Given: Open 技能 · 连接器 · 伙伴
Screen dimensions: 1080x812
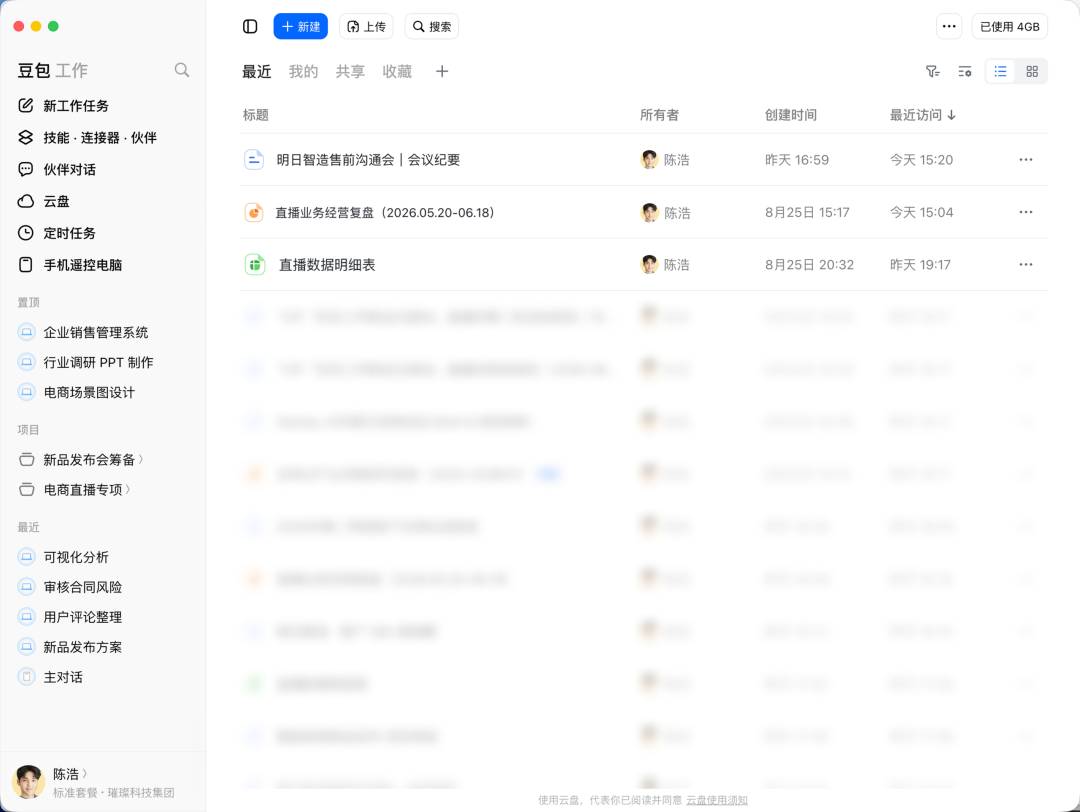Looking at the screenshot, I should coord(102,137).
